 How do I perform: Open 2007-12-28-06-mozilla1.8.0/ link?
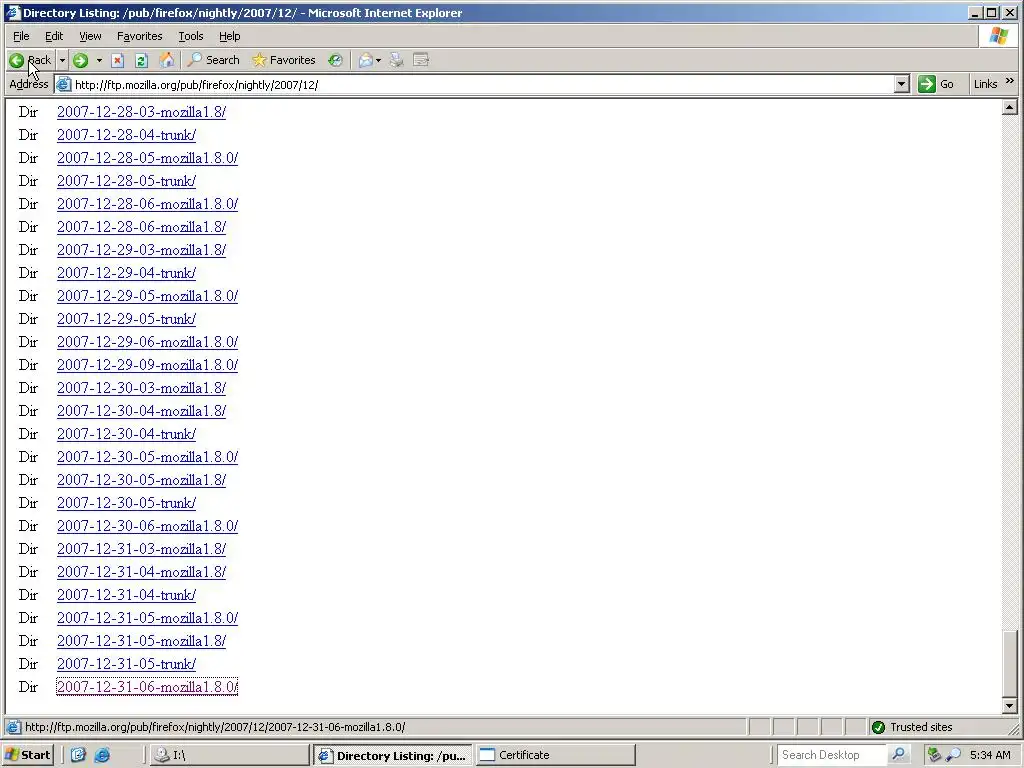pyautogui.click(x=147, y=204)
